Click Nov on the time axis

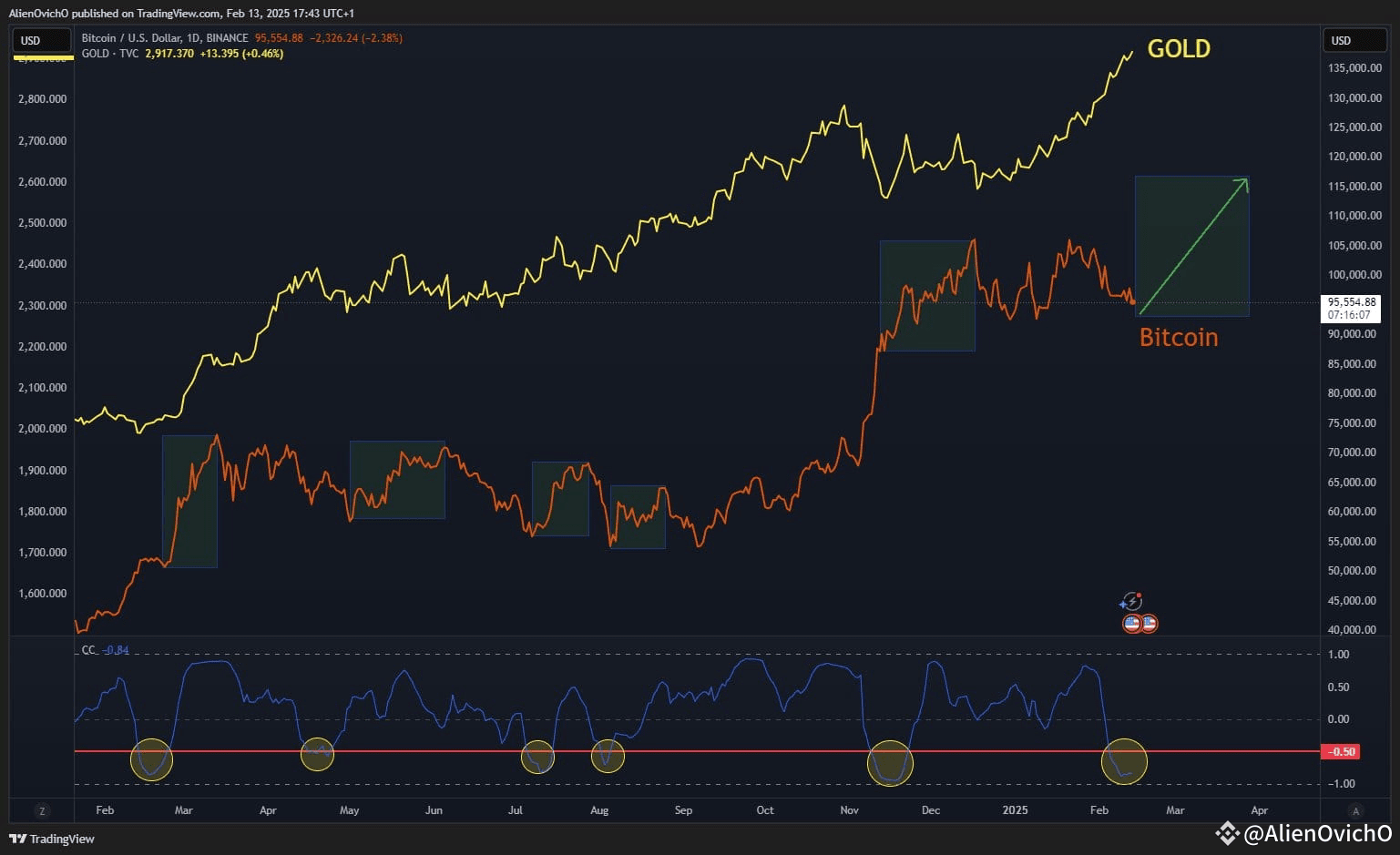(849, 810)
